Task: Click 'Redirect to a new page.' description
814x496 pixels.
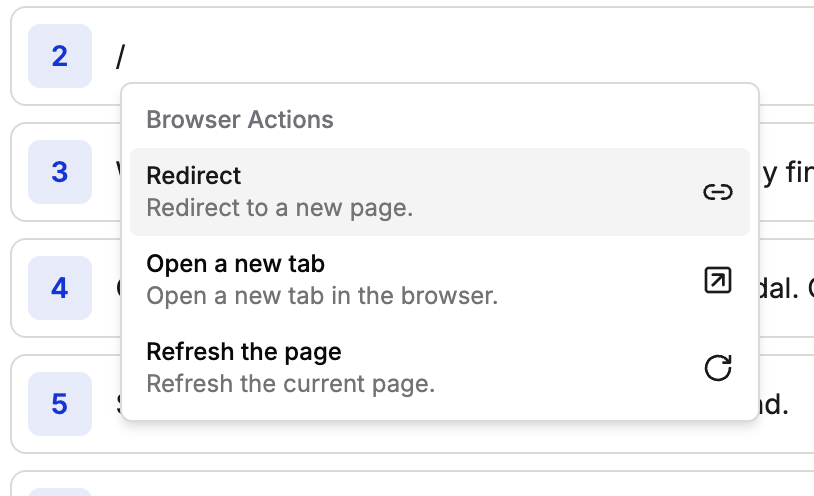Action: point(279,209)
